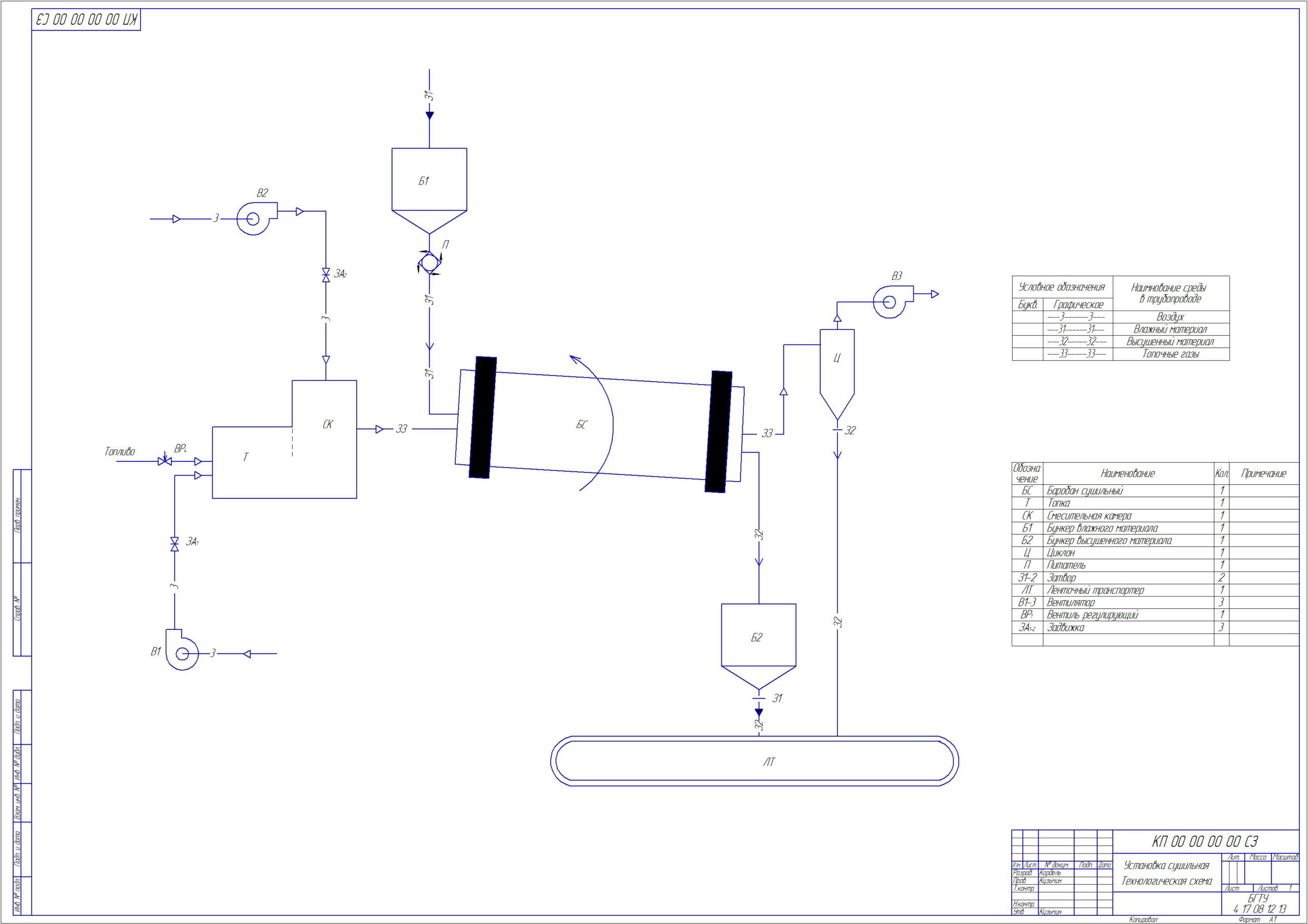Click the right black band of drum БС
Screen dimensions: 1308x924
pyautogui.click(x=718, y=431)
